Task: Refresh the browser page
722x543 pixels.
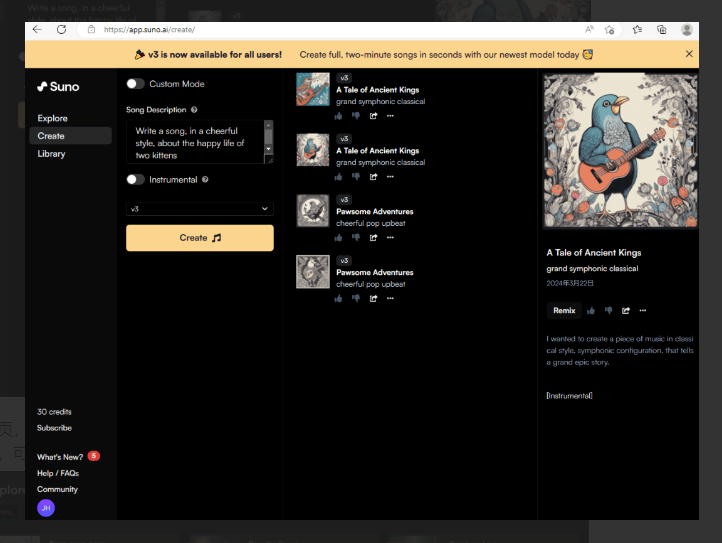Action: click(61, 30)
